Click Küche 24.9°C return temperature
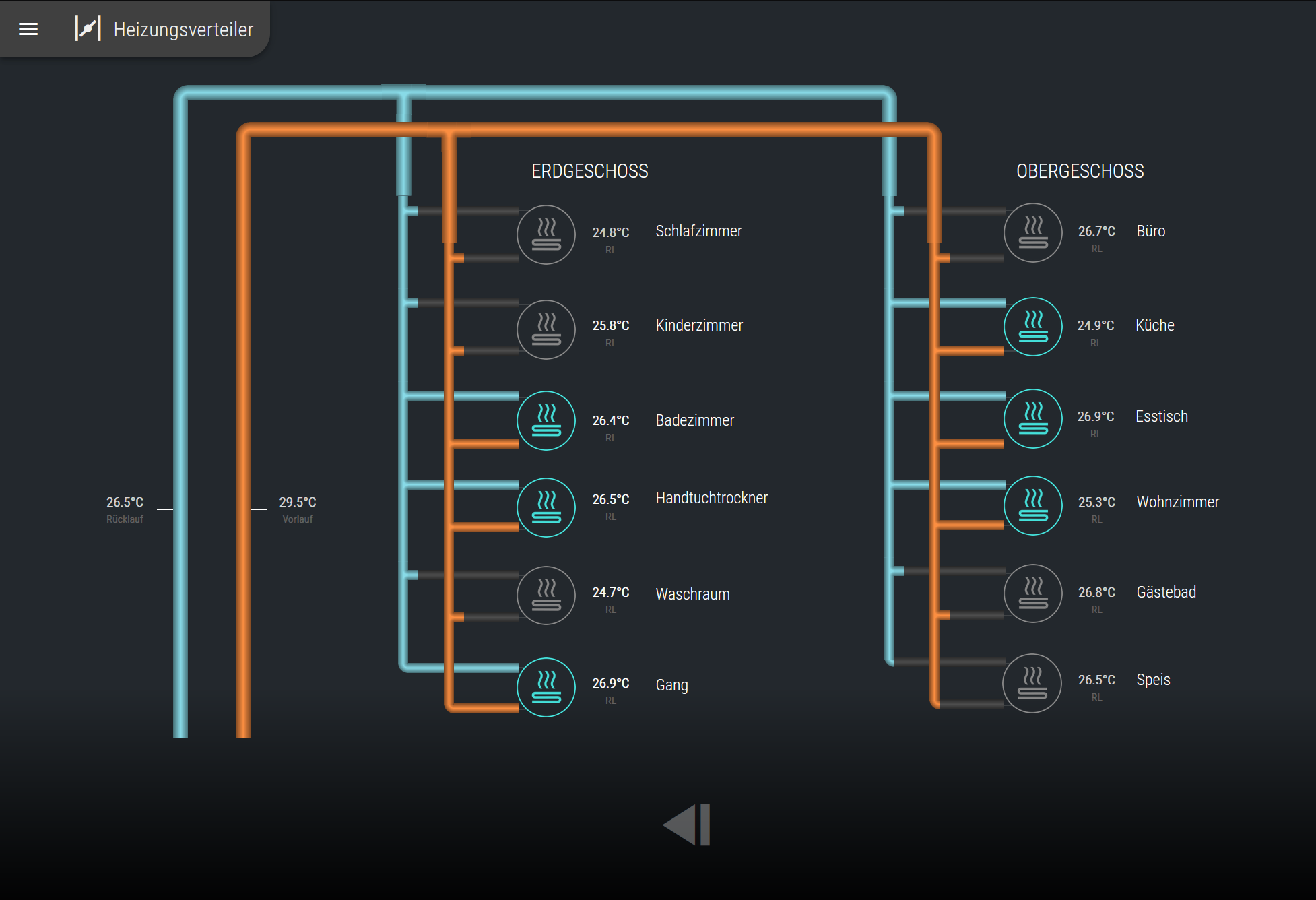The height and width of the screenshot is (900, 1316). coord(1096,325)
